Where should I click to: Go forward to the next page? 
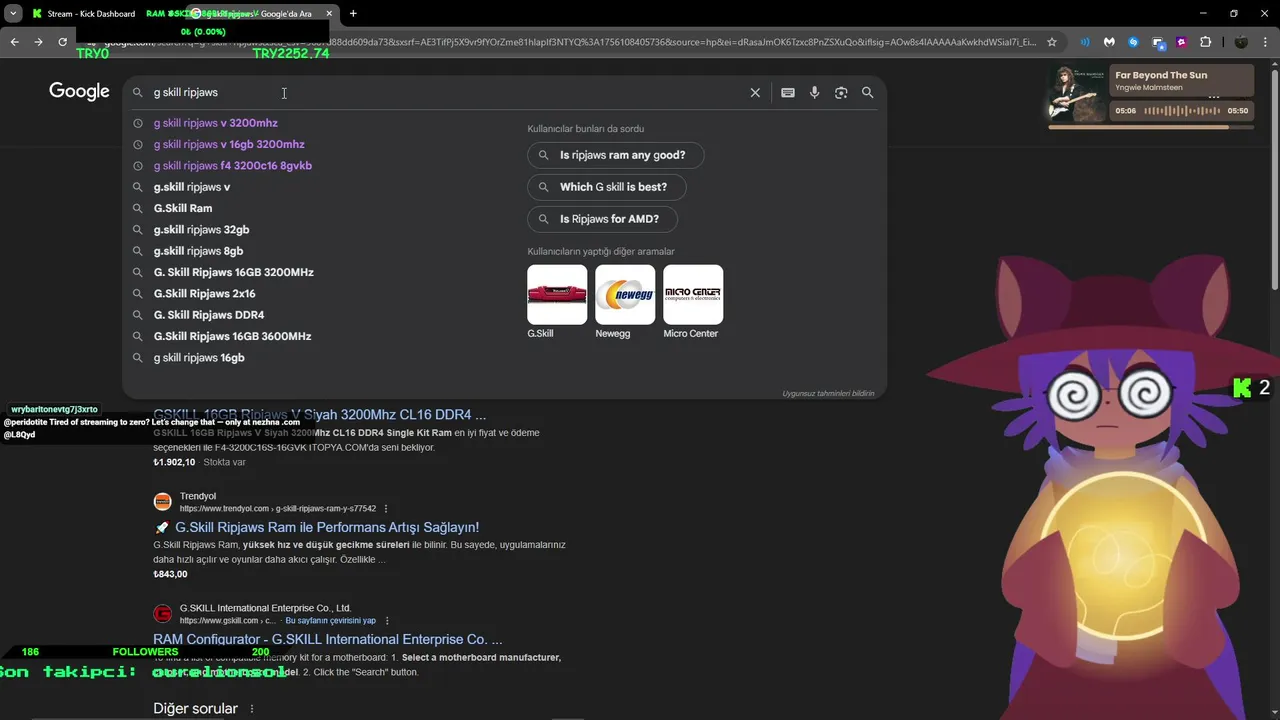click(38, 42)
